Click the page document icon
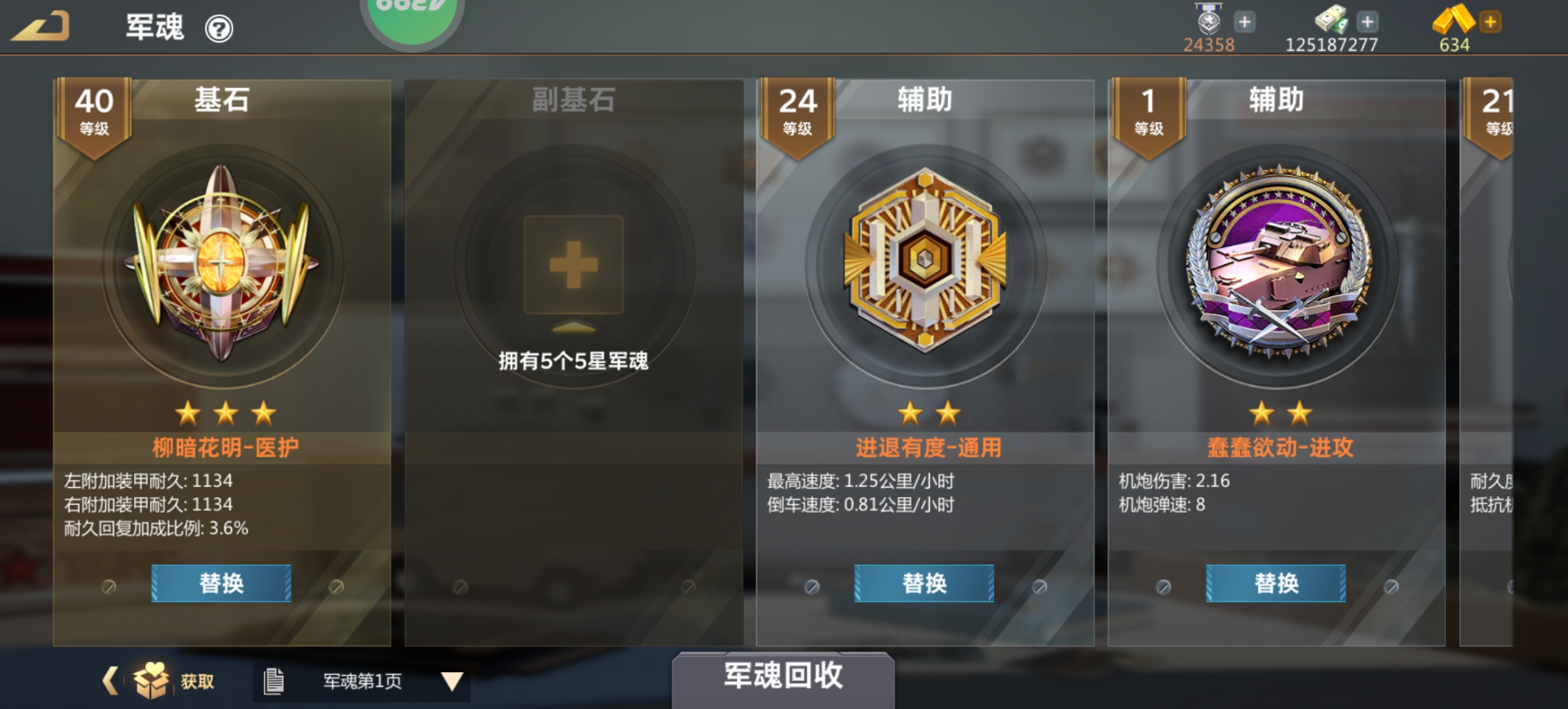1568x709 pixels. (273, 681)
